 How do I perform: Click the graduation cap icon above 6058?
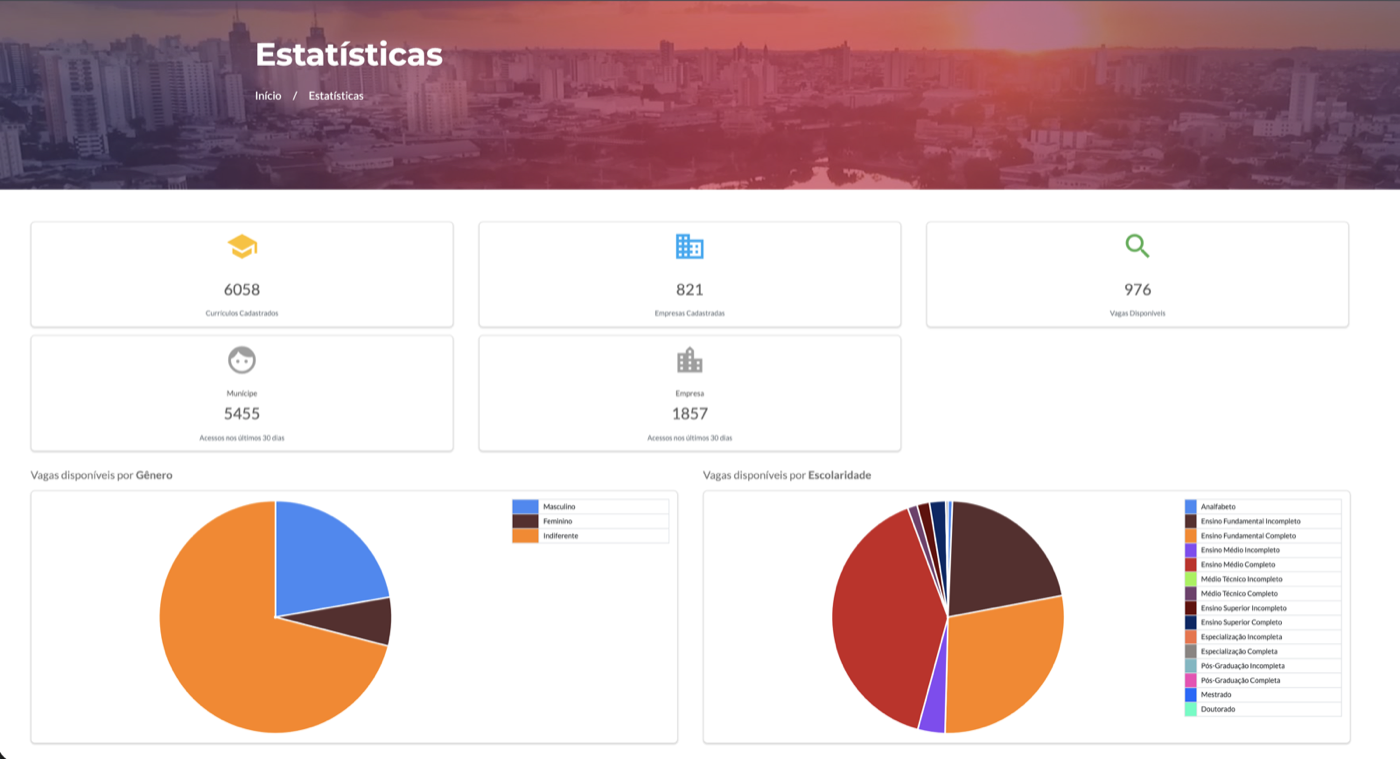click(x=242, y=246)
